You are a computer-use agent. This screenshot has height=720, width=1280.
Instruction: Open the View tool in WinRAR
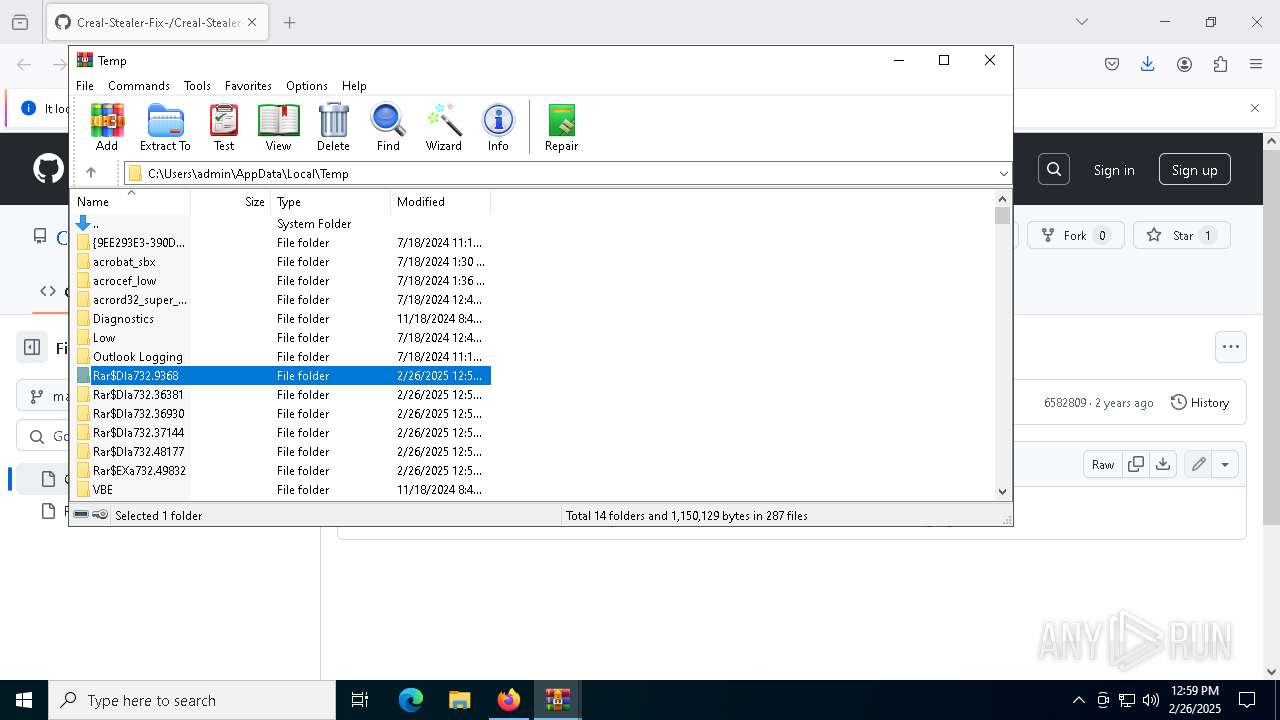coord(278,127)
